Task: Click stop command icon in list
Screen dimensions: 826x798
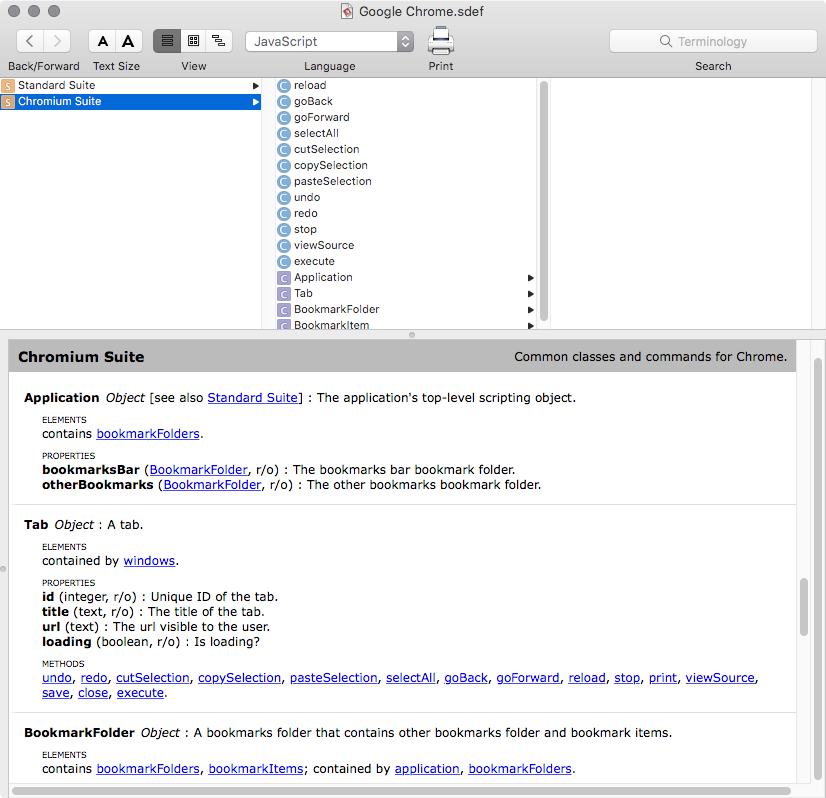Action: point(284,230)
